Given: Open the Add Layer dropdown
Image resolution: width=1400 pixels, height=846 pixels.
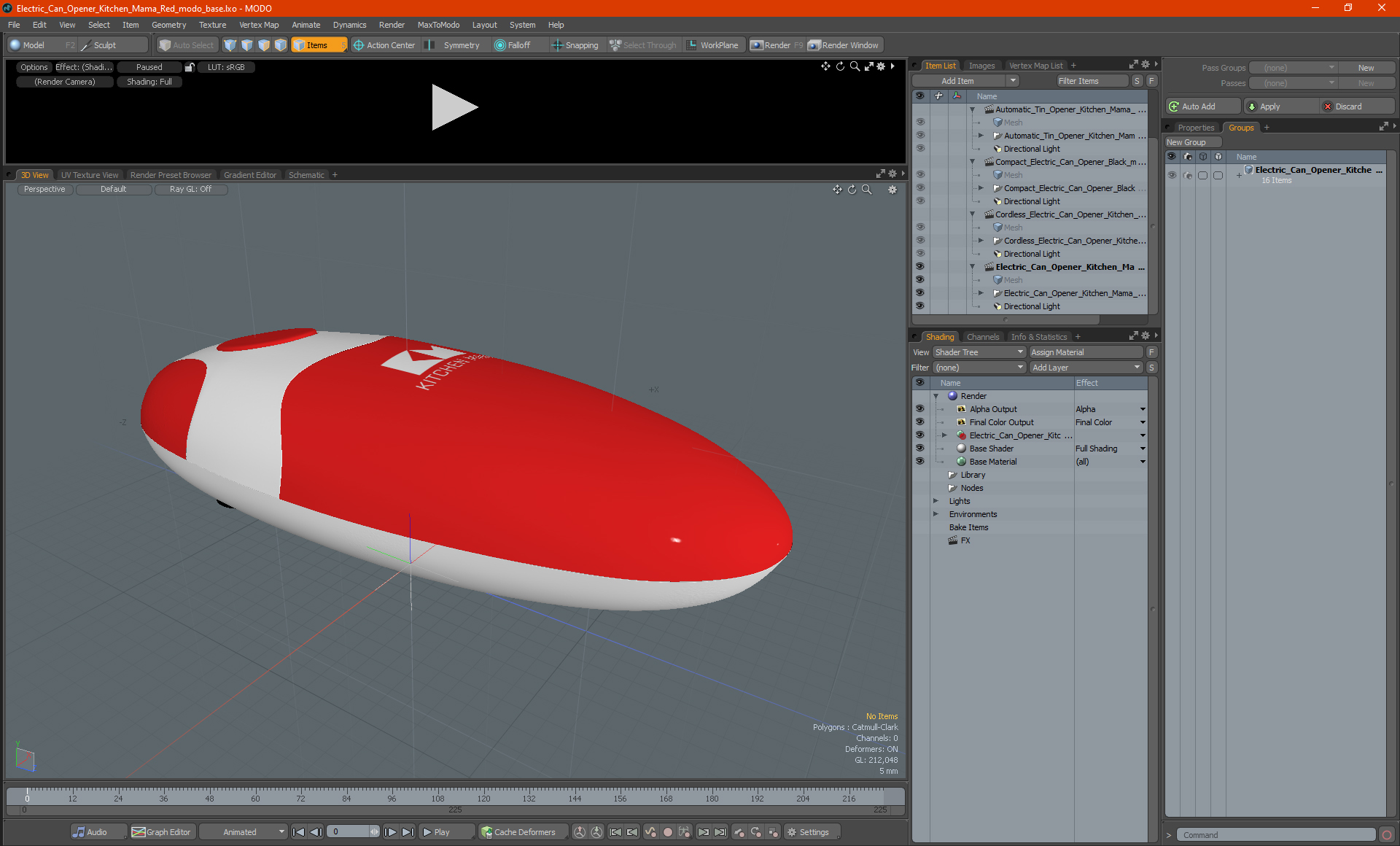Looking at the screenshot, I should tap(1086, 368).
